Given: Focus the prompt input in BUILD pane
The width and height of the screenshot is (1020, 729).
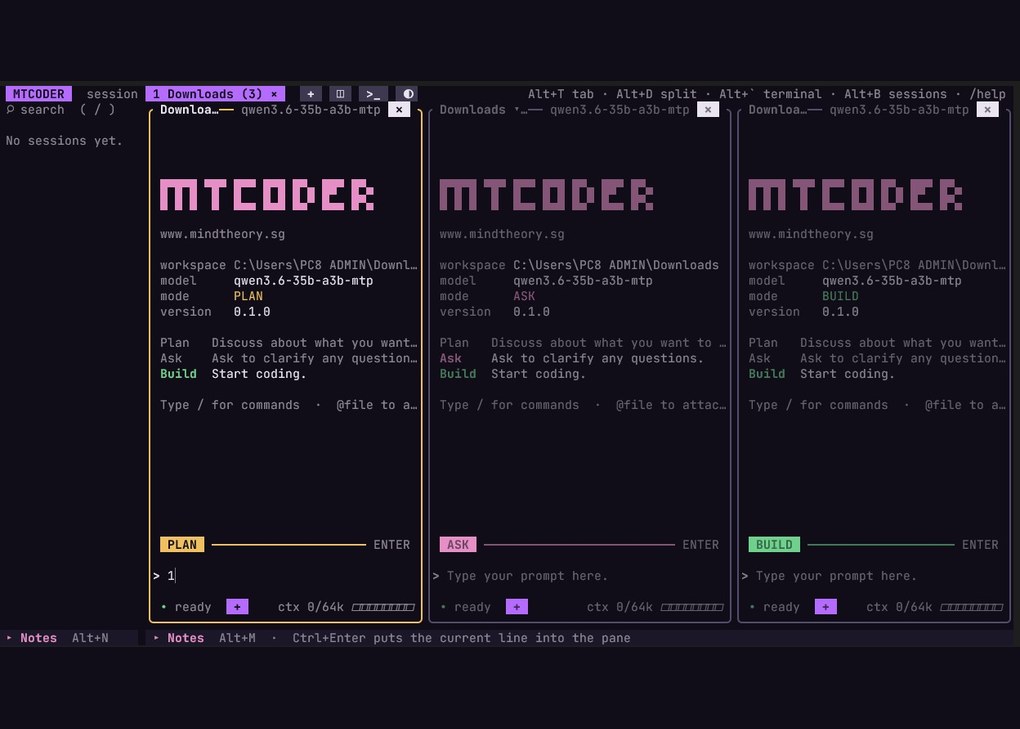Looking at the screenshot, I should click(x=873, y=576).
